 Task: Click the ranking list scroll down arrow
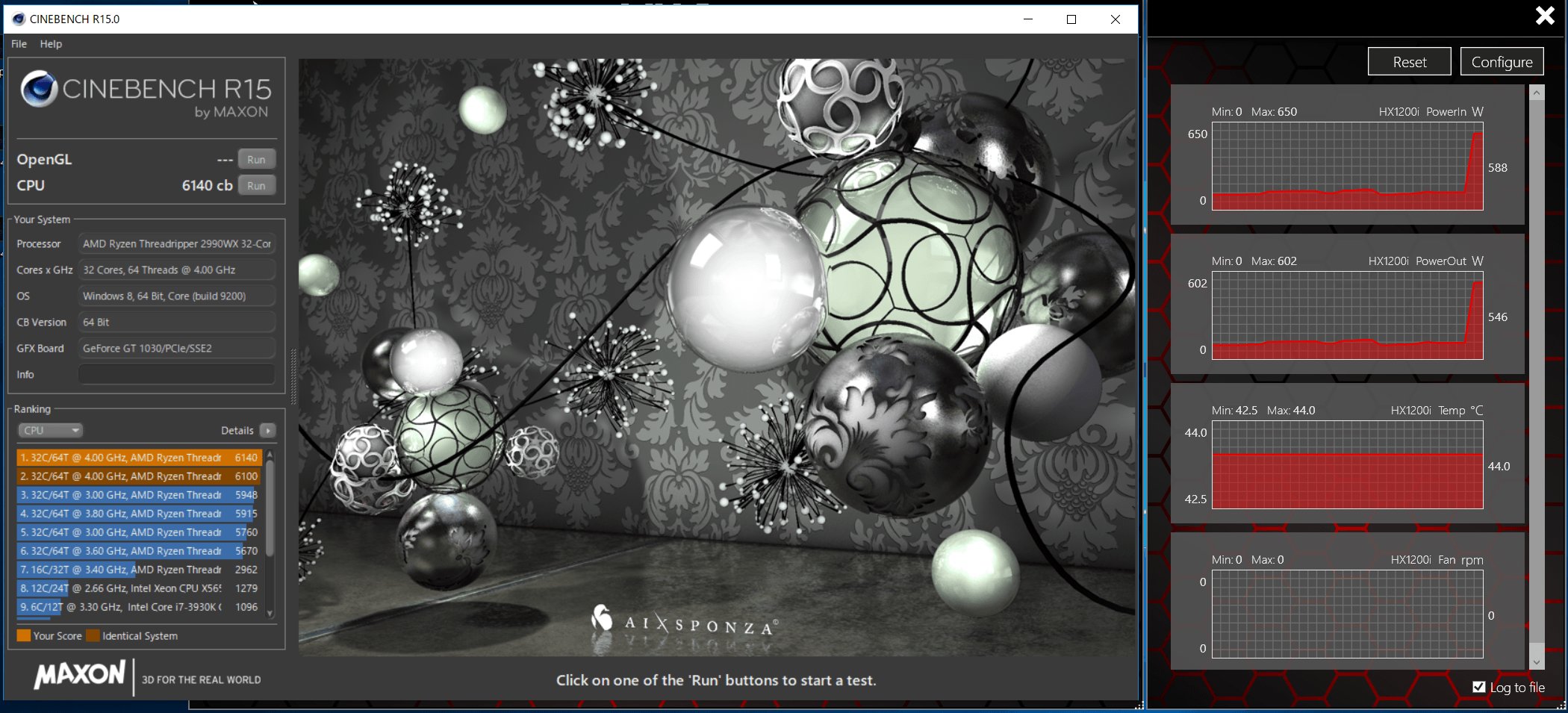(x=270, y=614)
